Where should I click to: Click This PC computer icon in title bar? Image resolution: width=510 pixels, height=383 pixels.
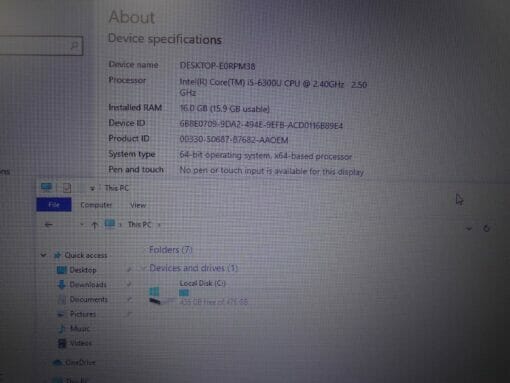[x=46, y=187]
